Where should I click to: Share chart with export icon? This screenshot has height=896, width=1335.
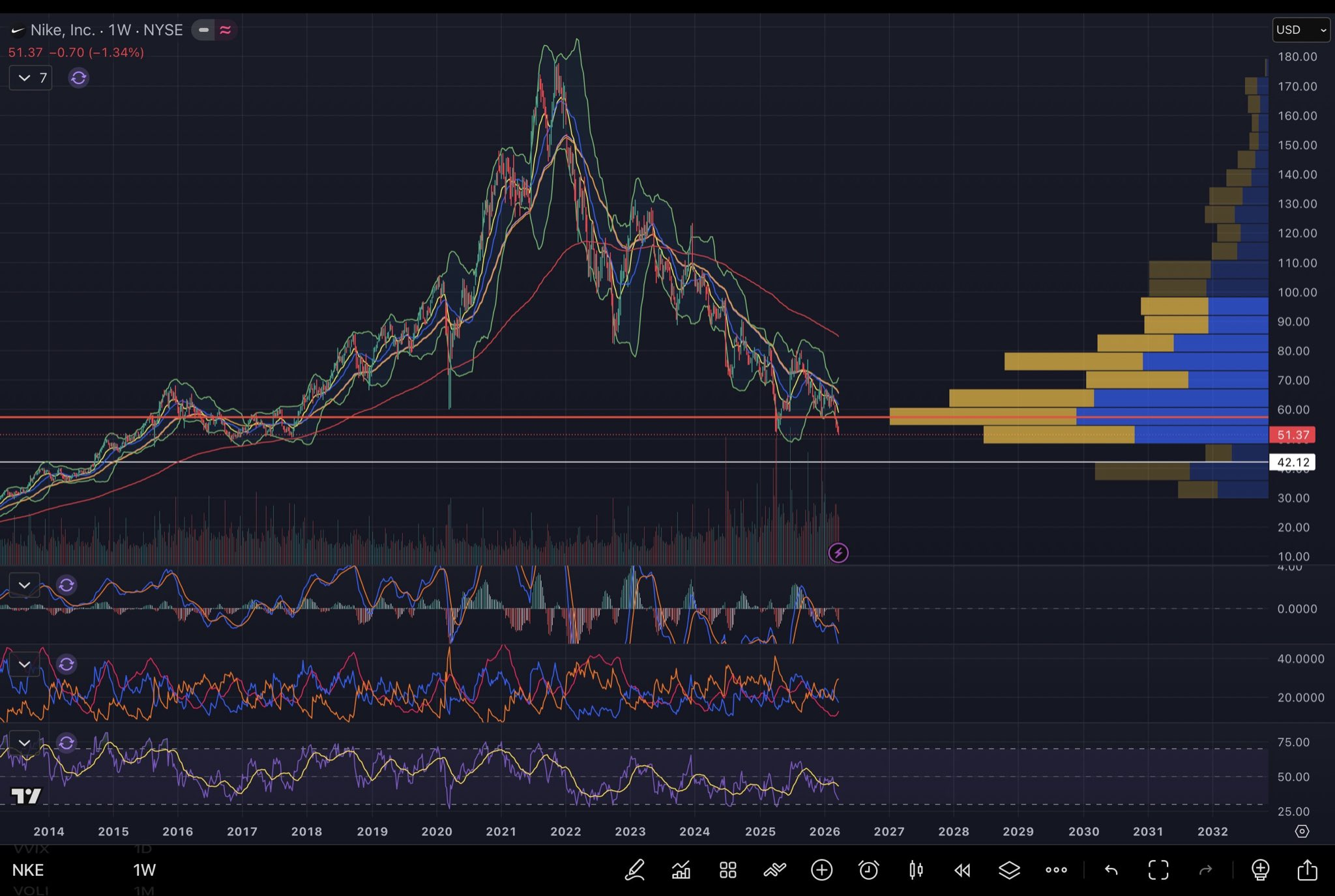point(1307,870)
